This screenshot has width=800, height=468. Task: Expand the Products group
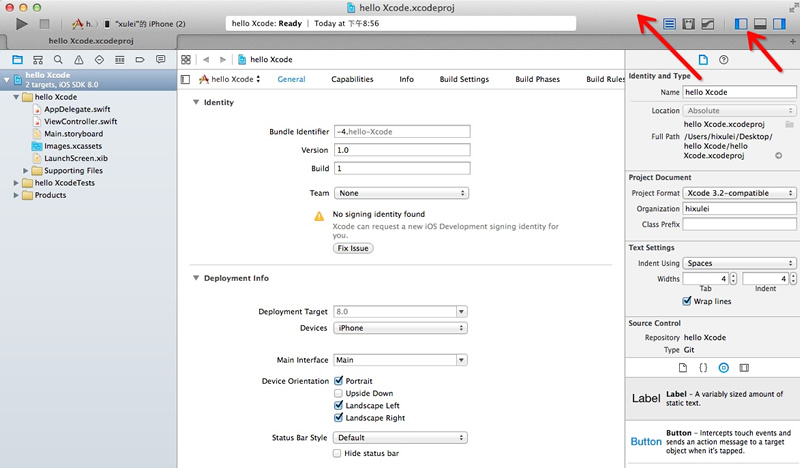16,195
